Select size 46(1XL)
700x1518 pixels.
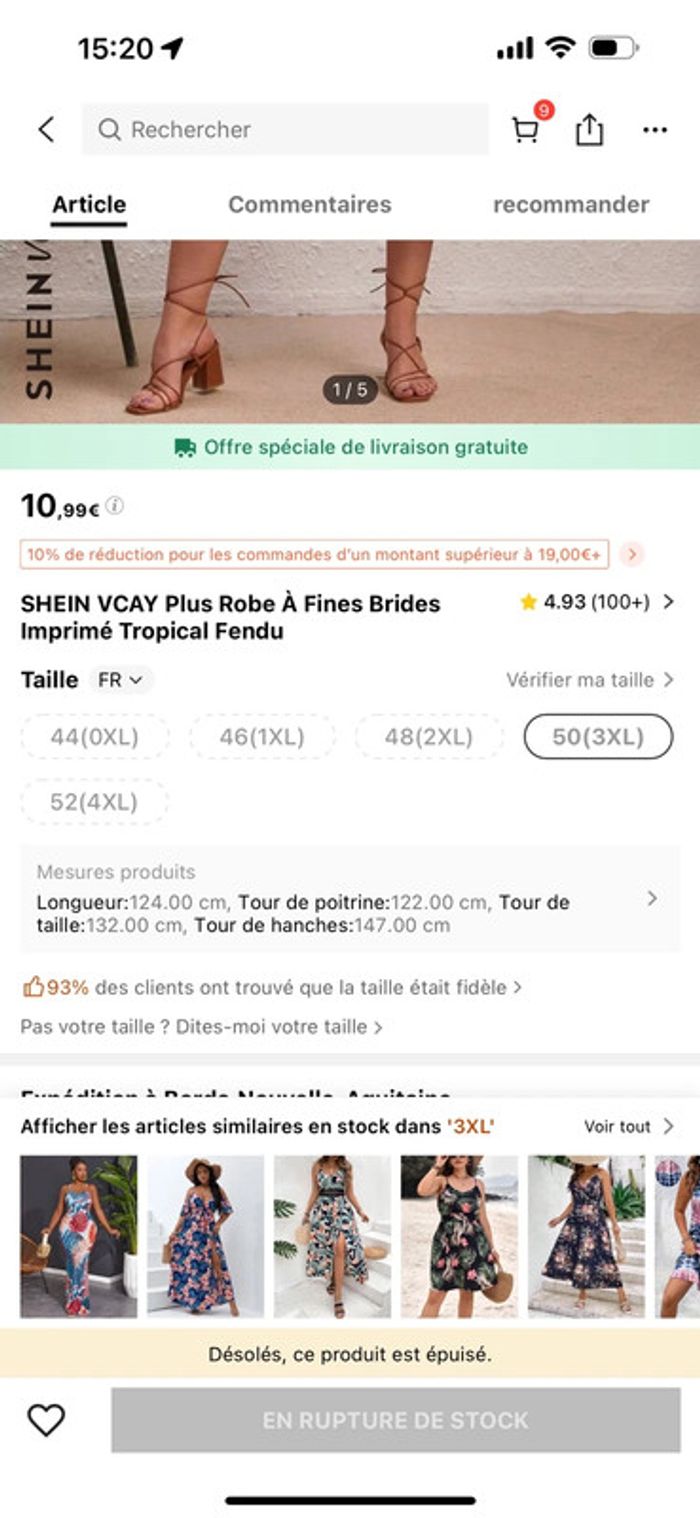[x=262, y=737]
